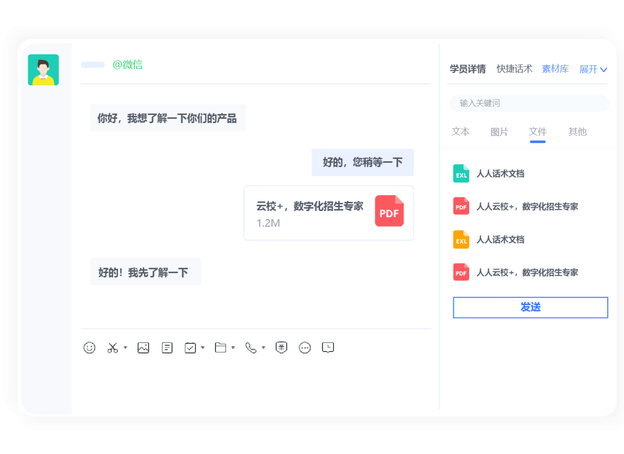624x454 pixels.
Task: Select the 文本 material tab
Action: (460, 132)
